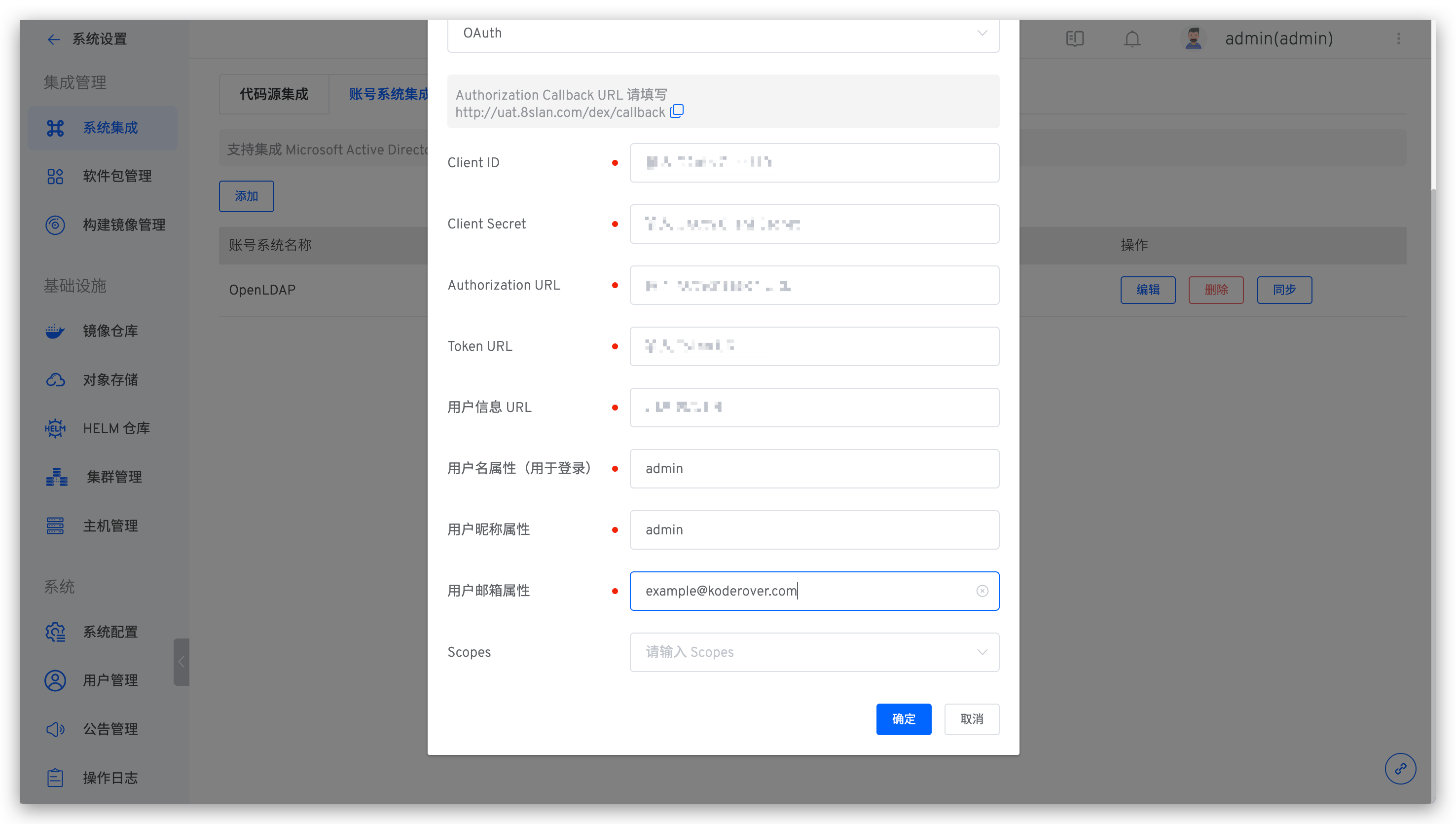Switch to the 代码源集成 tab
1456x824 pixels.
(x=273, y=94)
